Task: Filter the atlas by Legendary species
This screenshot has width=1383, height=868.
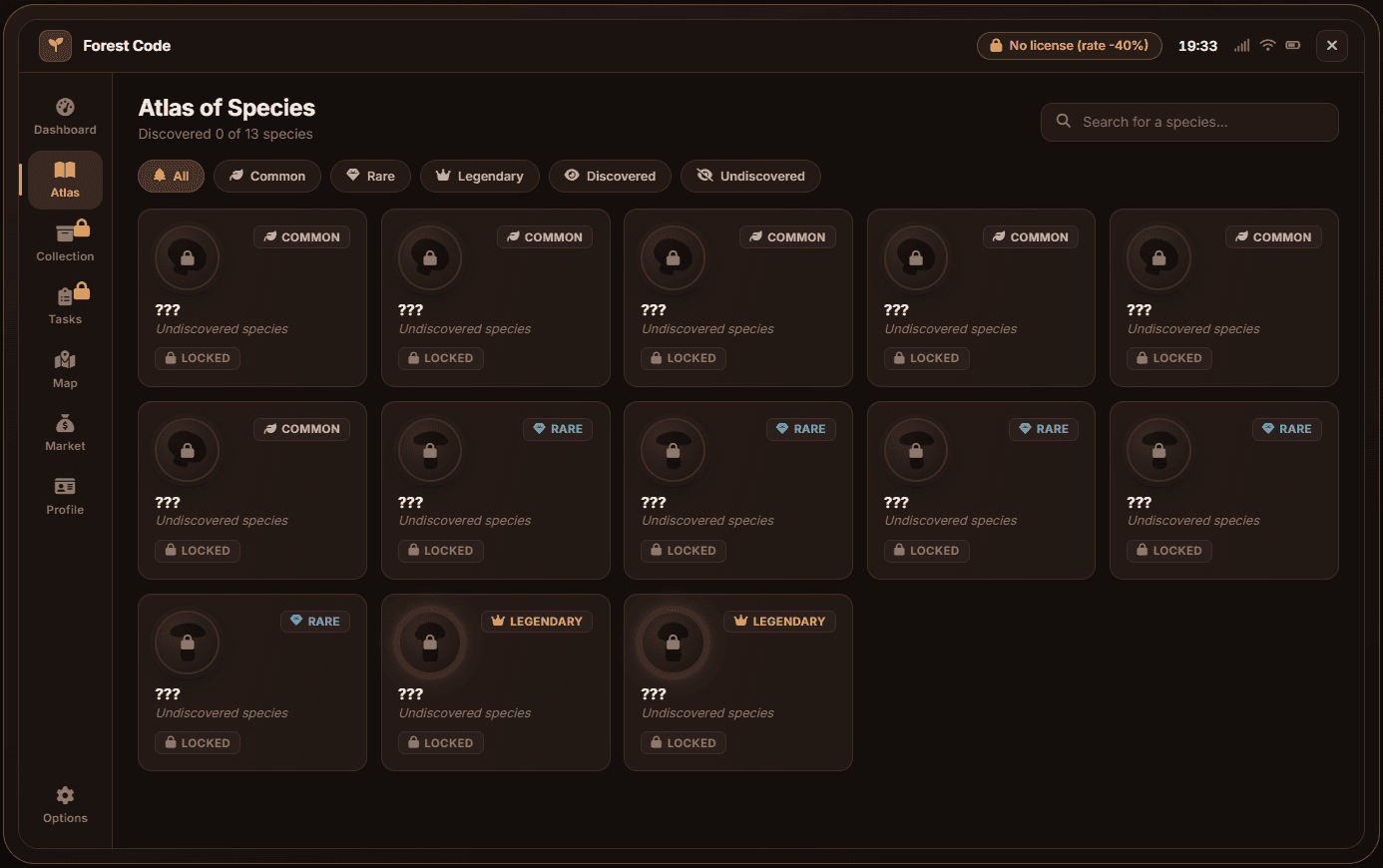Action: tap(480, 177)
